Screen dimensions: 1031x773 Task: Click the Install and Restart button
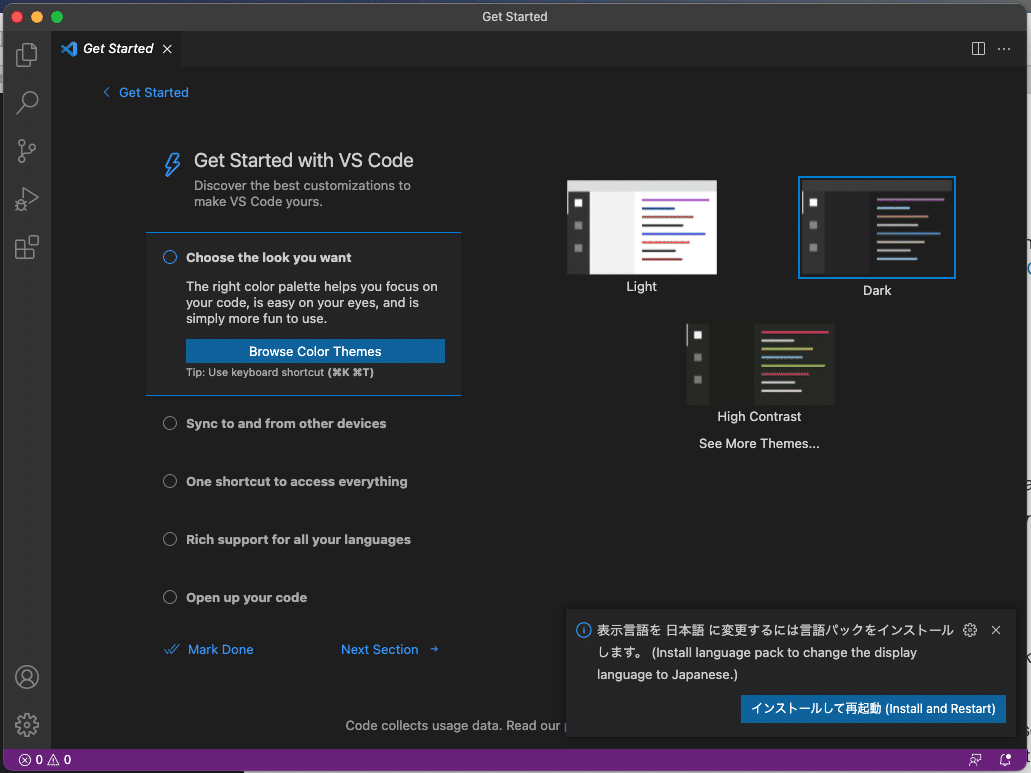coord(872,708)
